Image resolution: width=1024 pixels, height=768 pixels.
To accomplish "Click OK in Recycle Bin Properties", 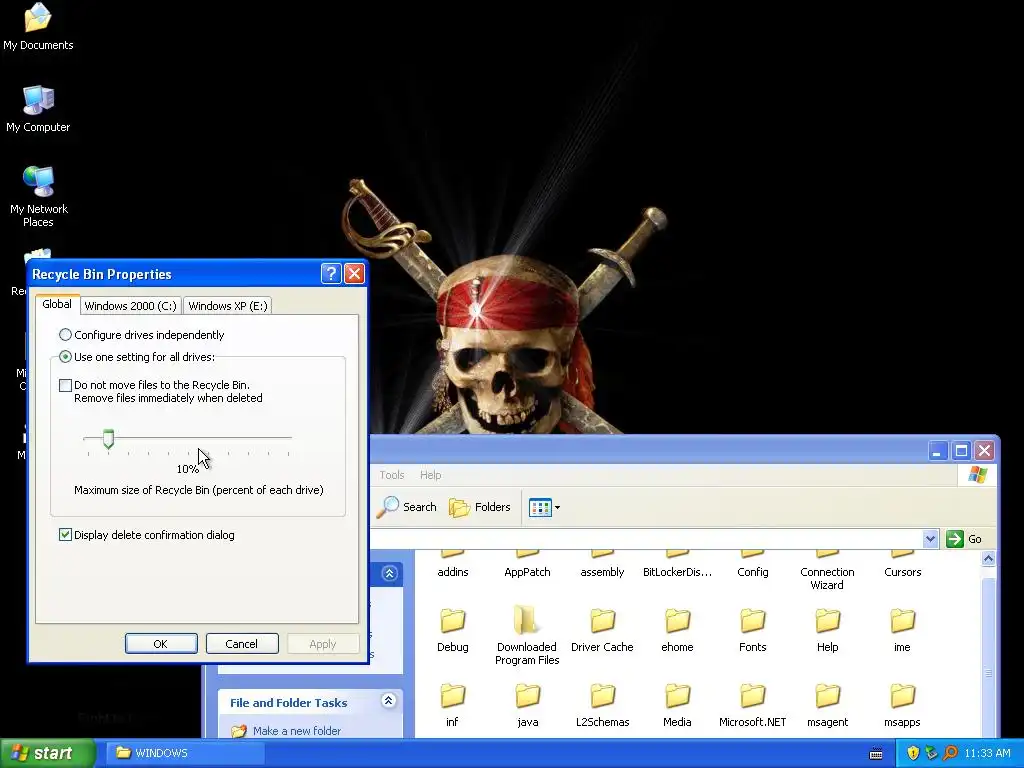I will 161,644.
